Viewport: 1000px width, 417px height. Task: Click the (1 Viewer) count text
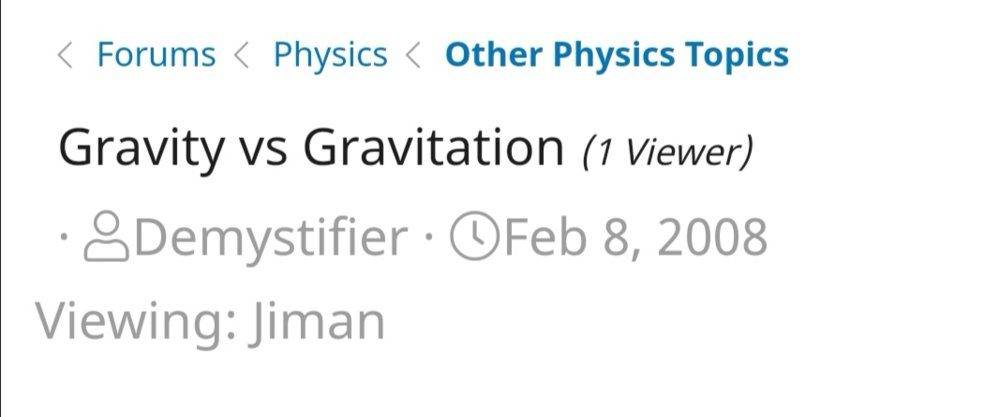click(x=668, y=152)
